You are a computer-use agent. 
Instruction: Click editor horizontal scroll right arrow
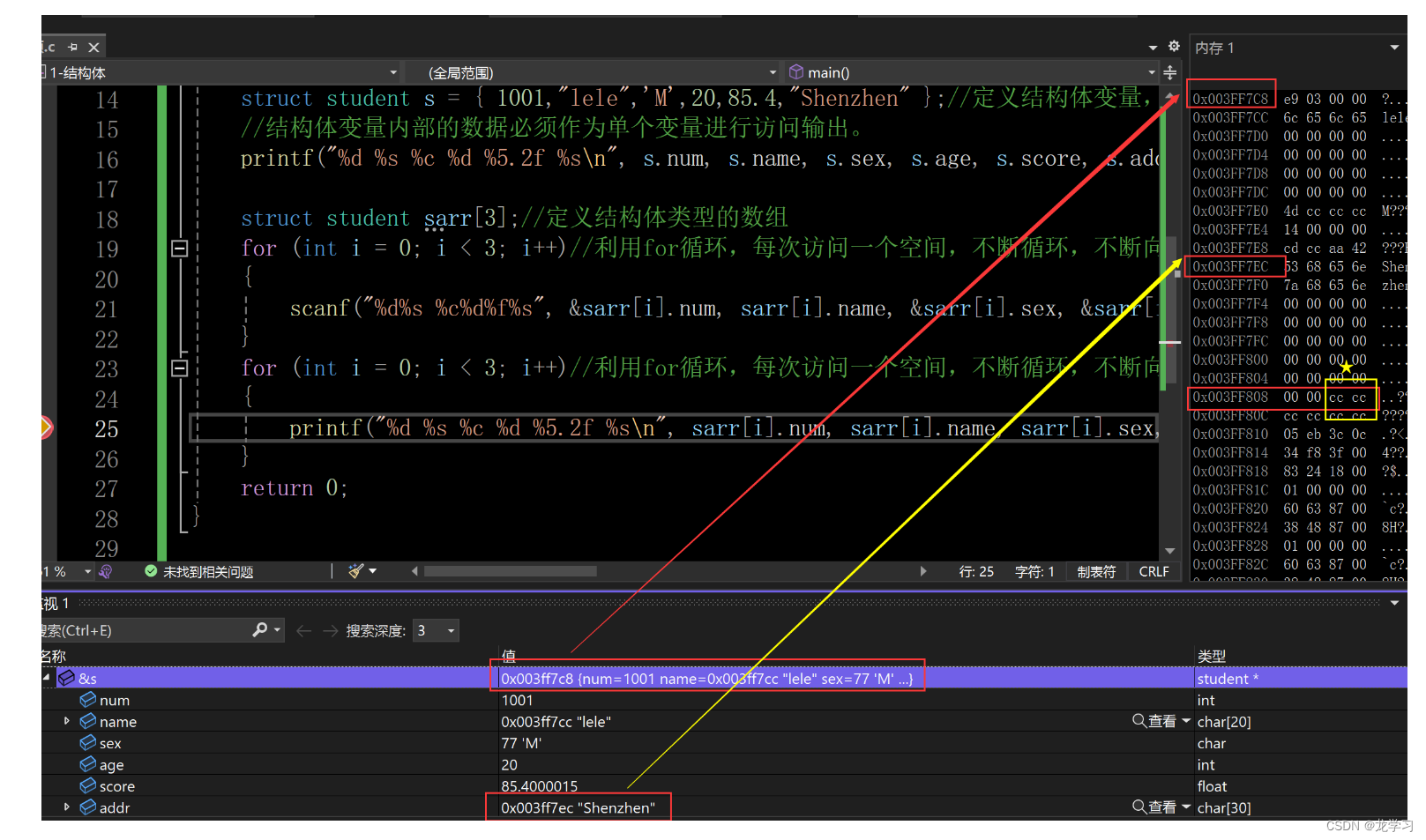click(x=923, y=571)
